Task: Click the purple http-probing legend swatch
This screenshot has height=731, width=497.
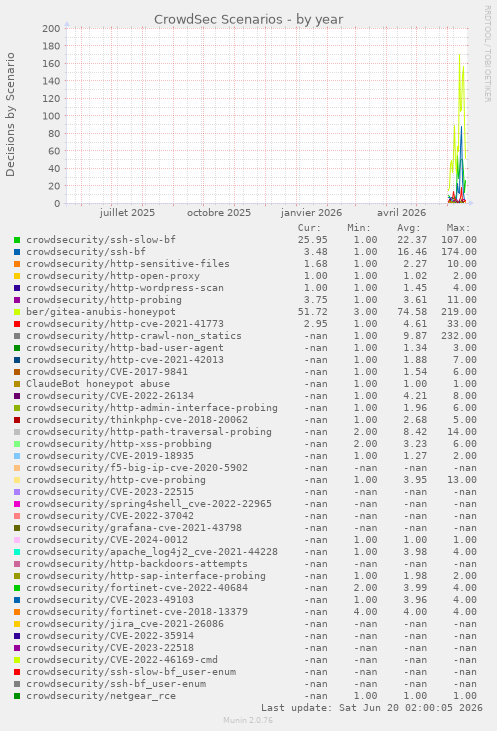Action: click(x=17, y=300)
